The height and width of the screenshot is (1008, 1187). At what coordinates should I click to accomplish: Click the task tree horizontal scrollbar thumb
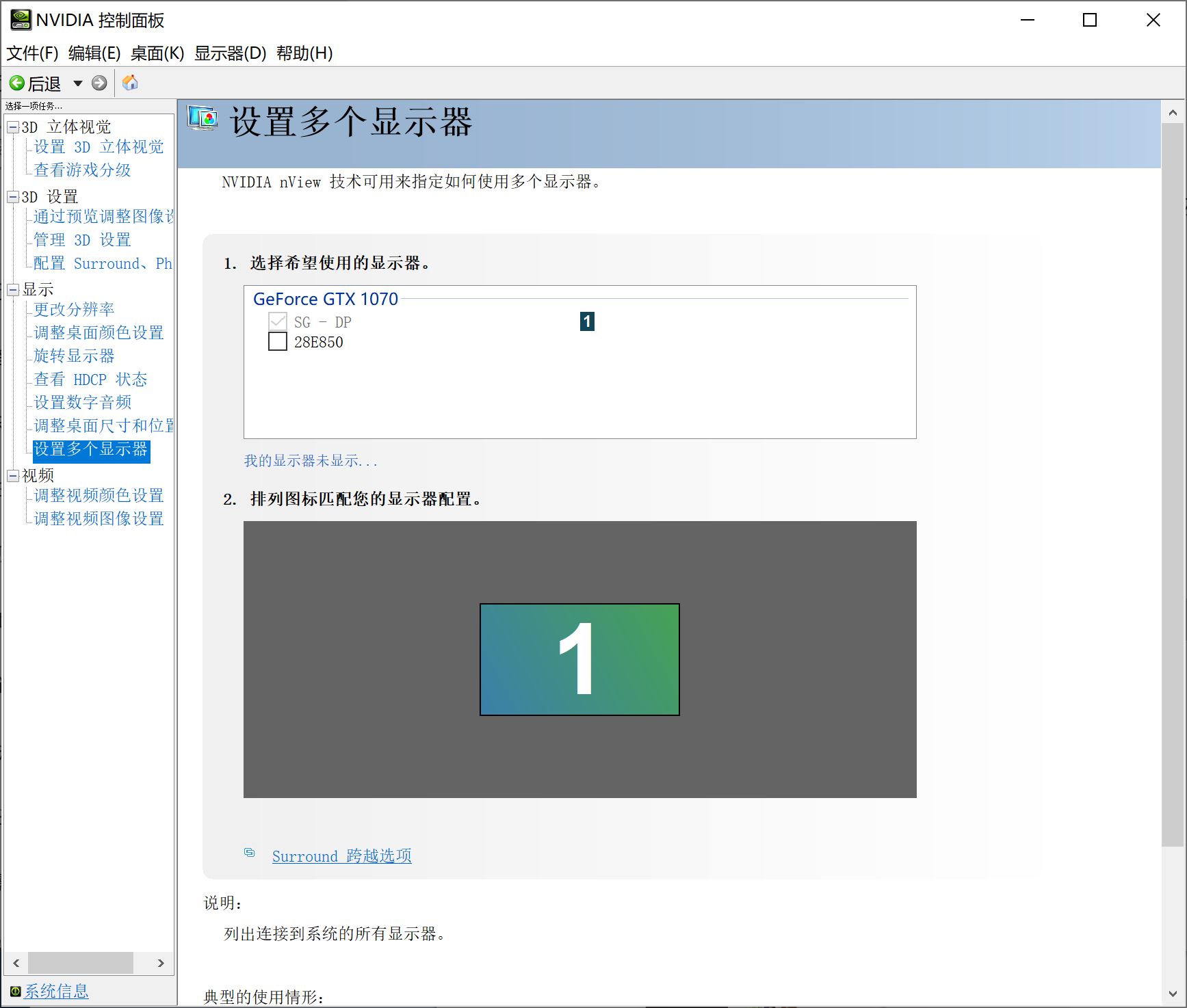pyautogui.click(x=81, y=963)
